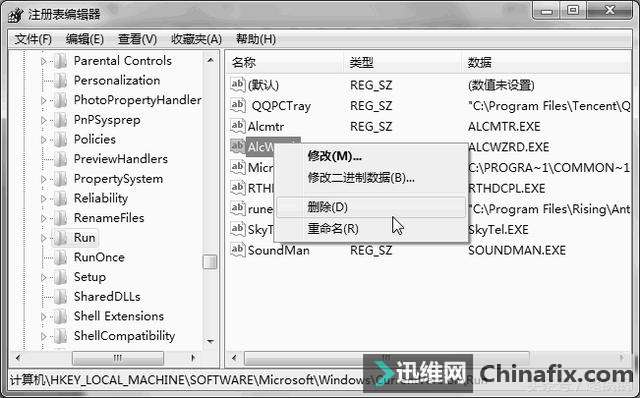The height and width of the screenshot is (398, 640).
Task: Click the Policies folder icon
Action: [x=60, y=139]
